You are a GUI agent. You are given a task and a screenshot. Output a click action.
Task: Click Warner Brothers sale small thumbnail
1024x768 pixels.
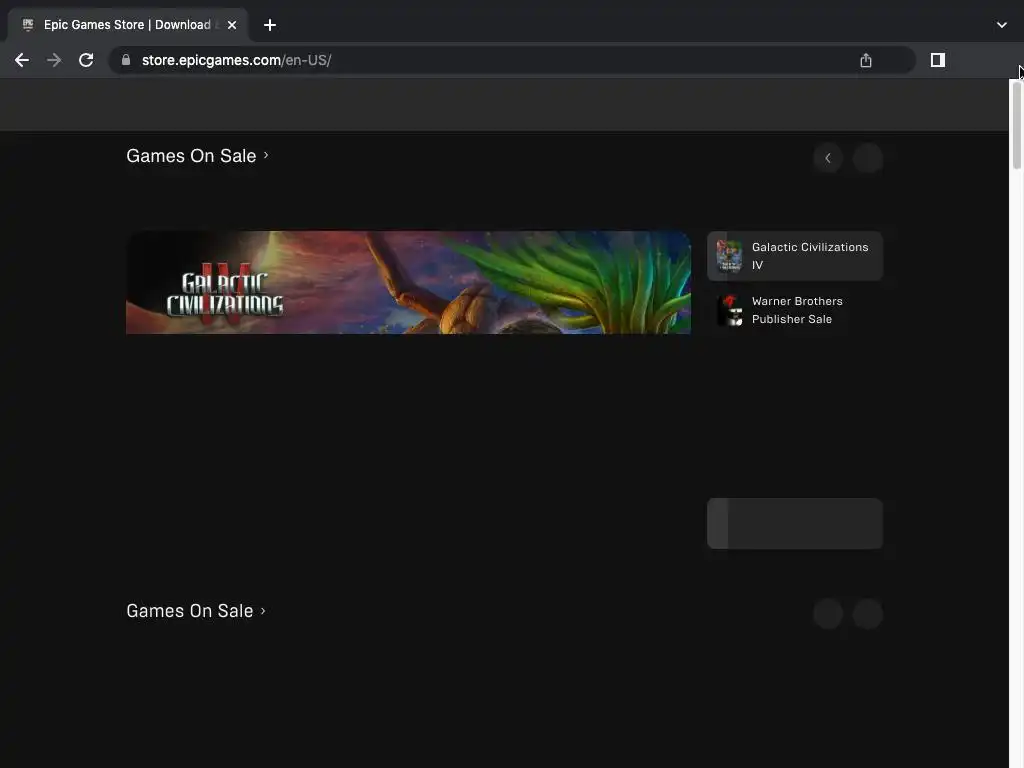729,310
